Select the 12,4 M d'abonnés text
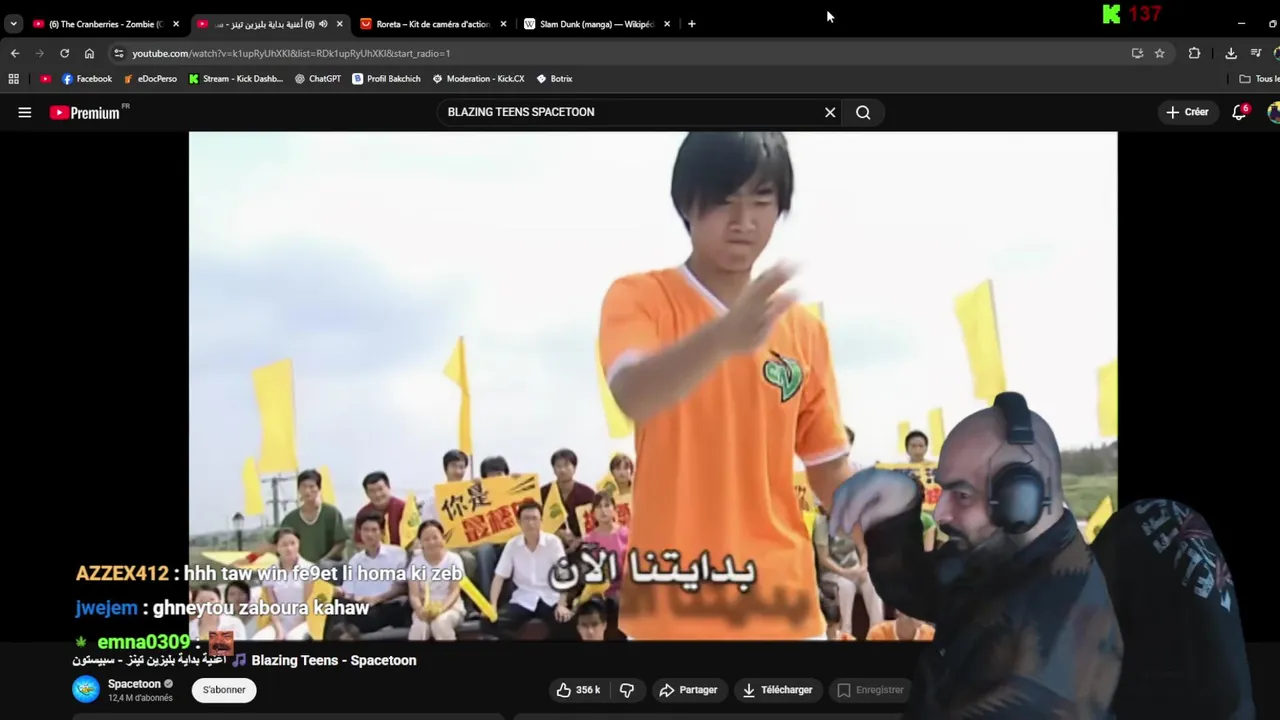 point(140,698)
